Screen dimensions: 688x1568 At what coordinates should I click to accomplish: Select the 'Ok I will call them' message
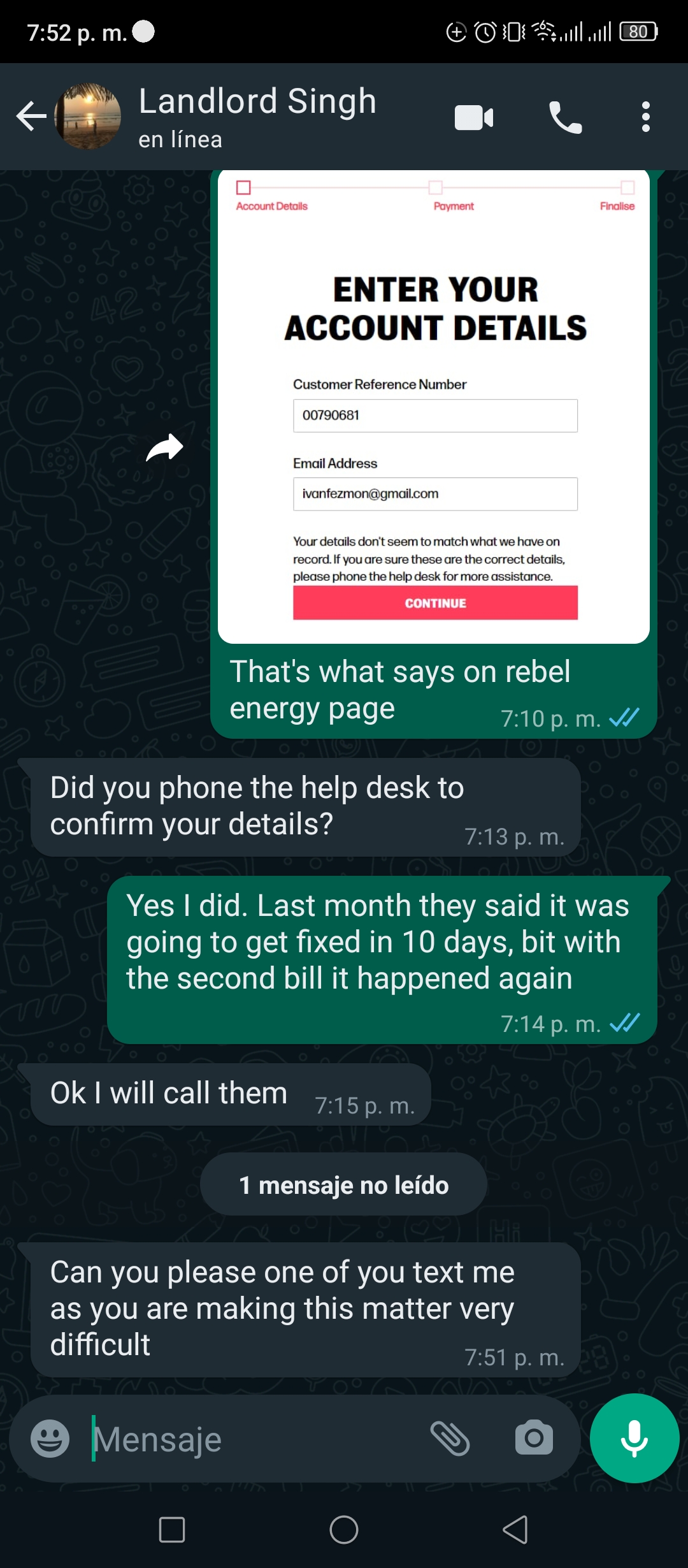coord(231,1094)
